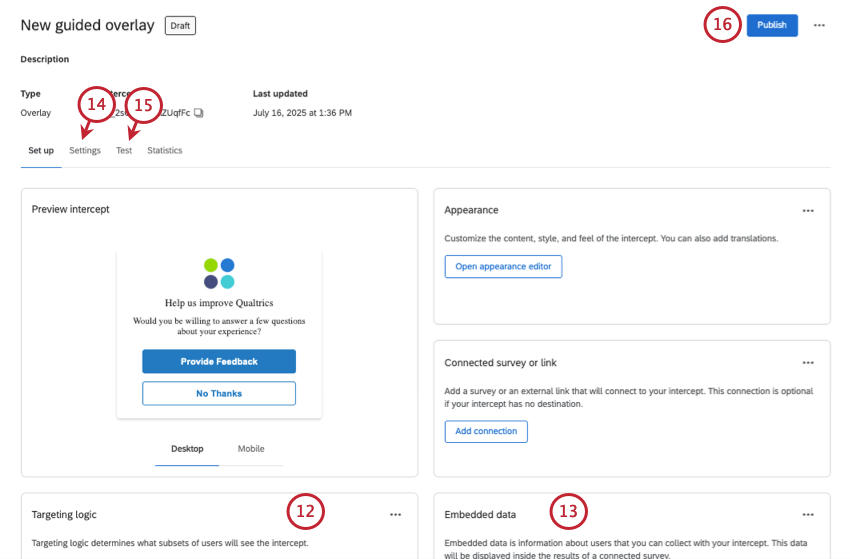Viewport: 850px width, 559px height.
Task: Select the Set up tab
Action: 41,150
